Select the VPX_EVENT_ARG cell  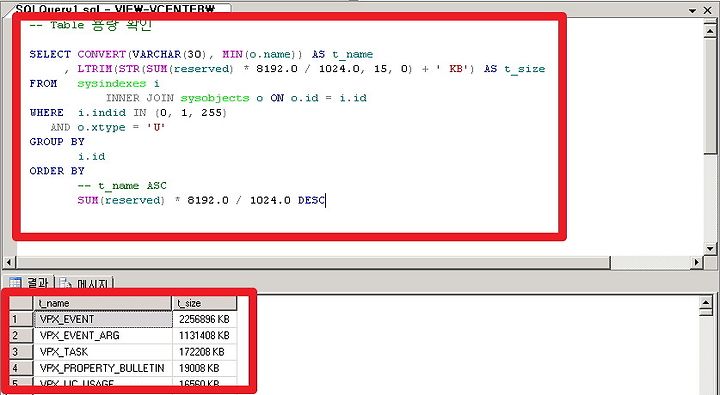click(103, 336)
